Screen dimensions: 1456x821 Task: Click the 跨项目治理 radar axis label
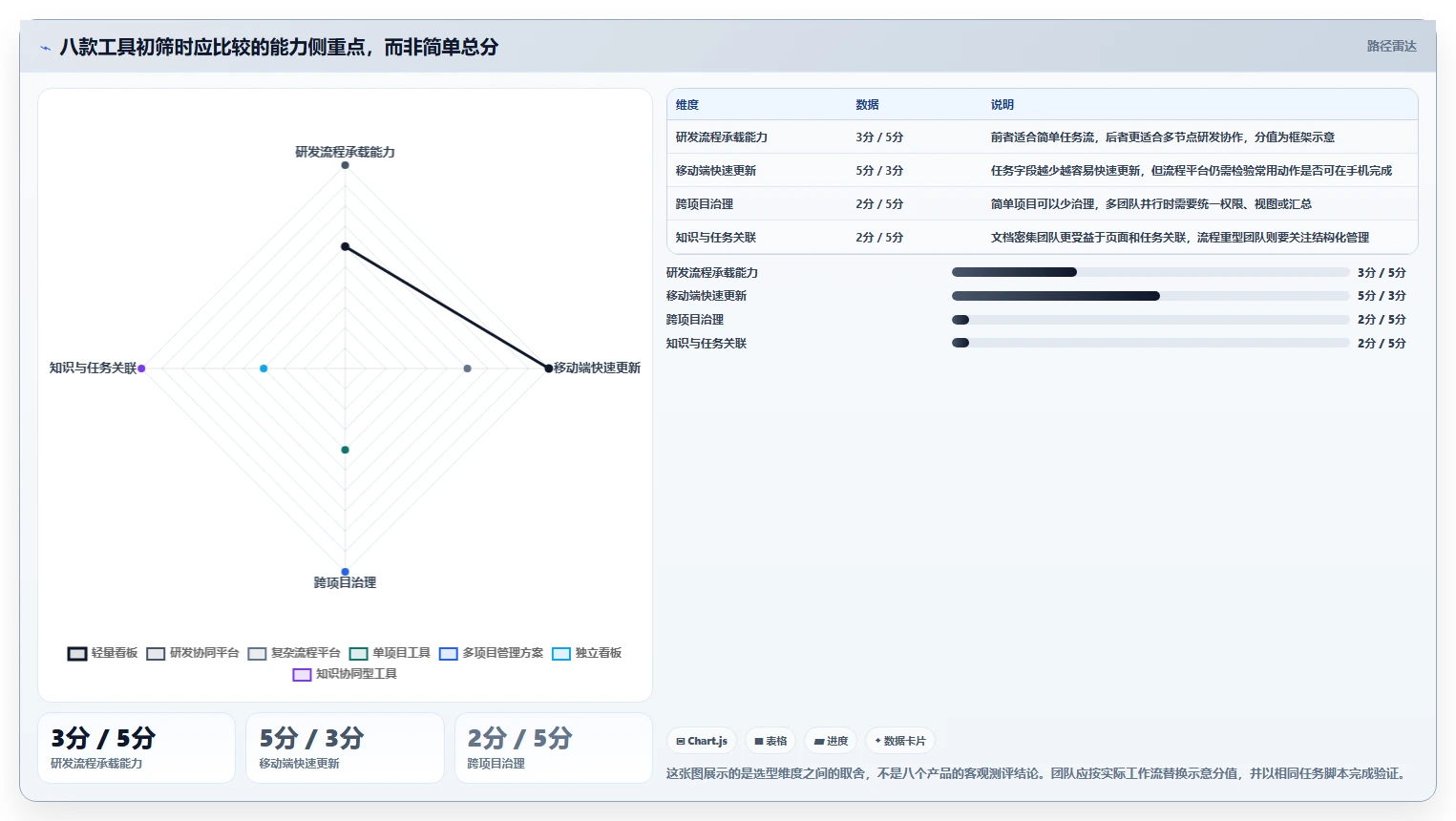[345, 582]
